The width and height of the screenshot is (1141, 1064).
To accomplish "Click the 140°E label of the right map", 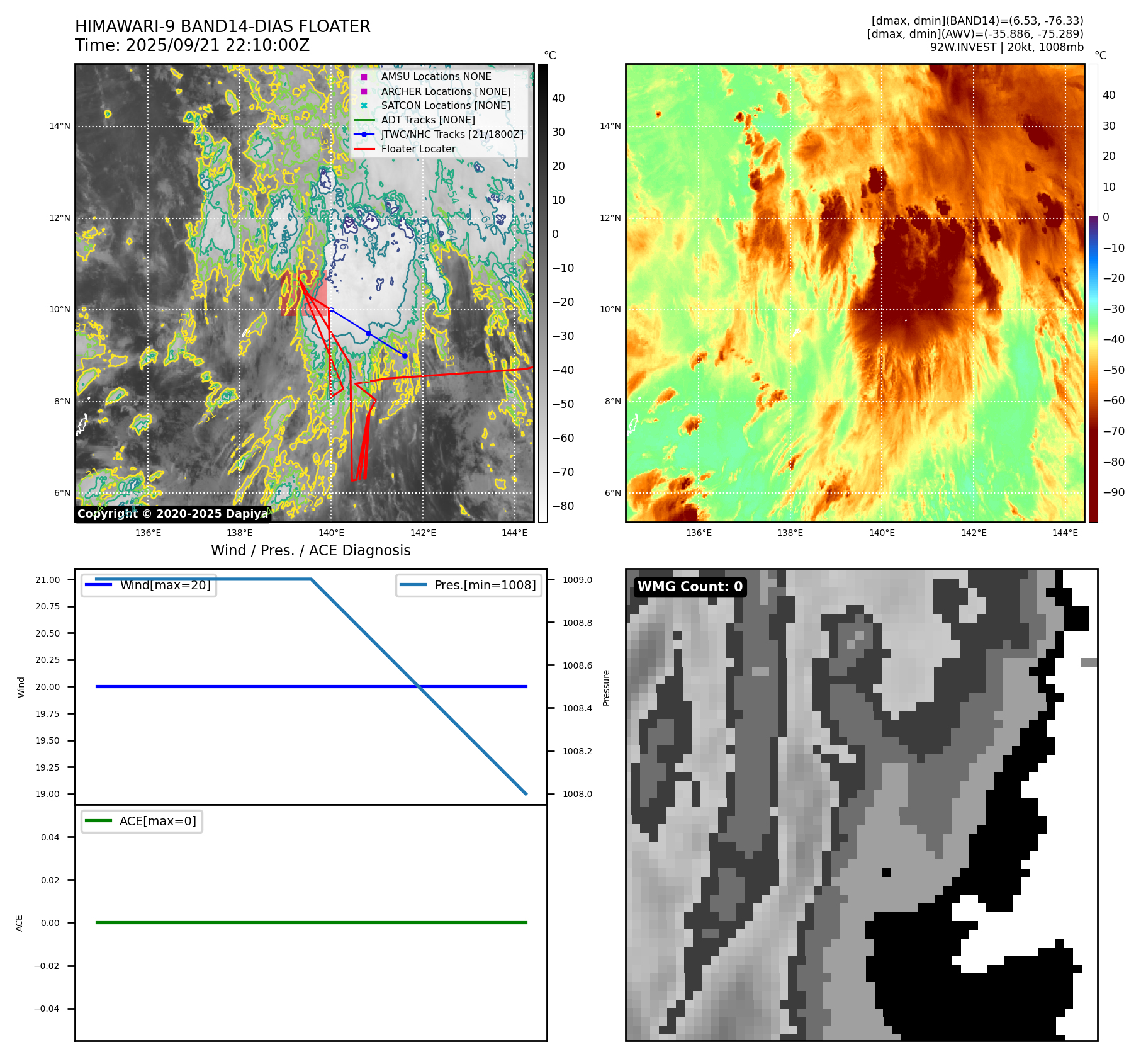I will [882, 533].
